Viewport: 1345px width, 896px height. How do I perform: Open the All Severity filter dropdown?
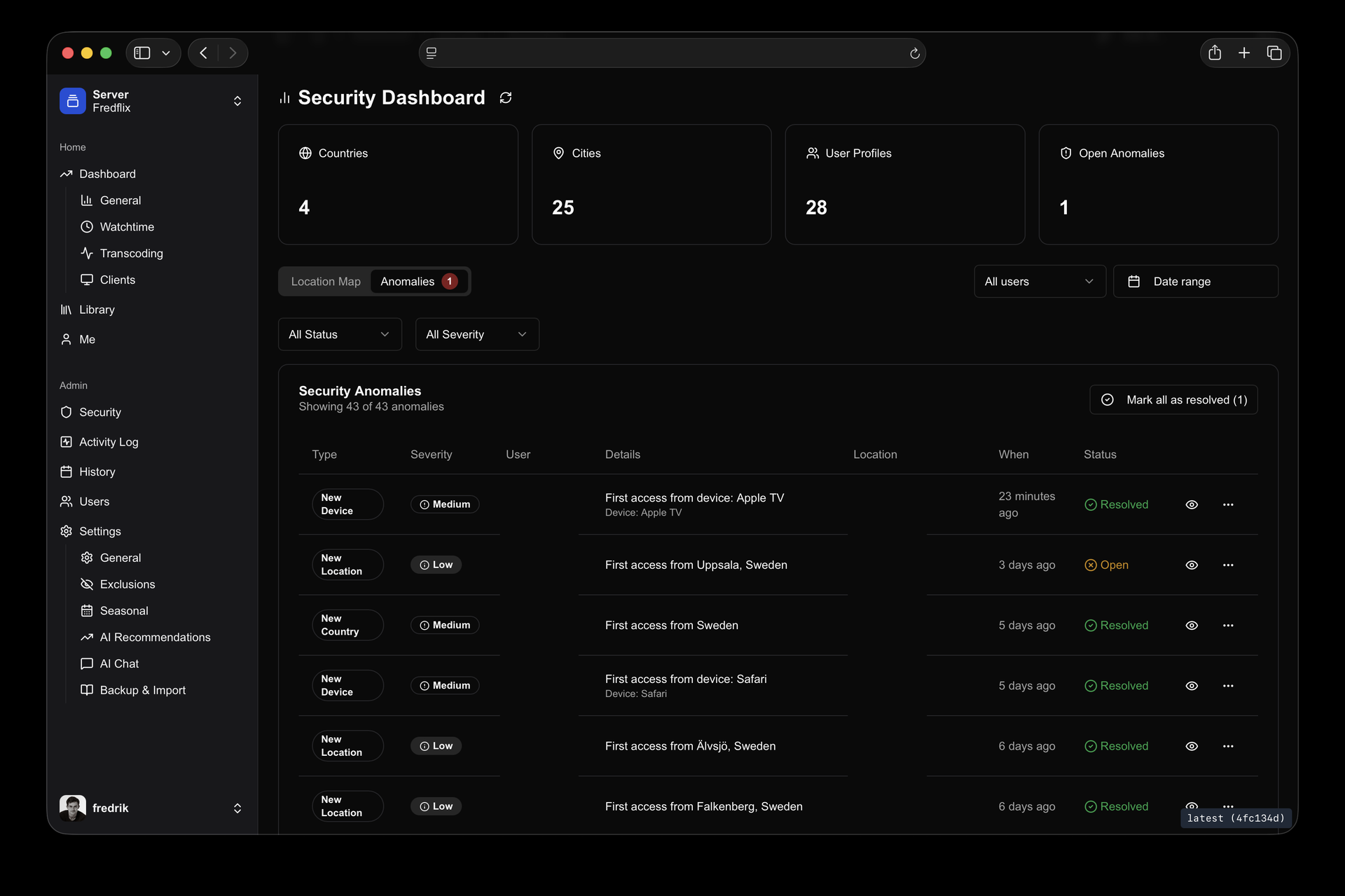[477, 334]
